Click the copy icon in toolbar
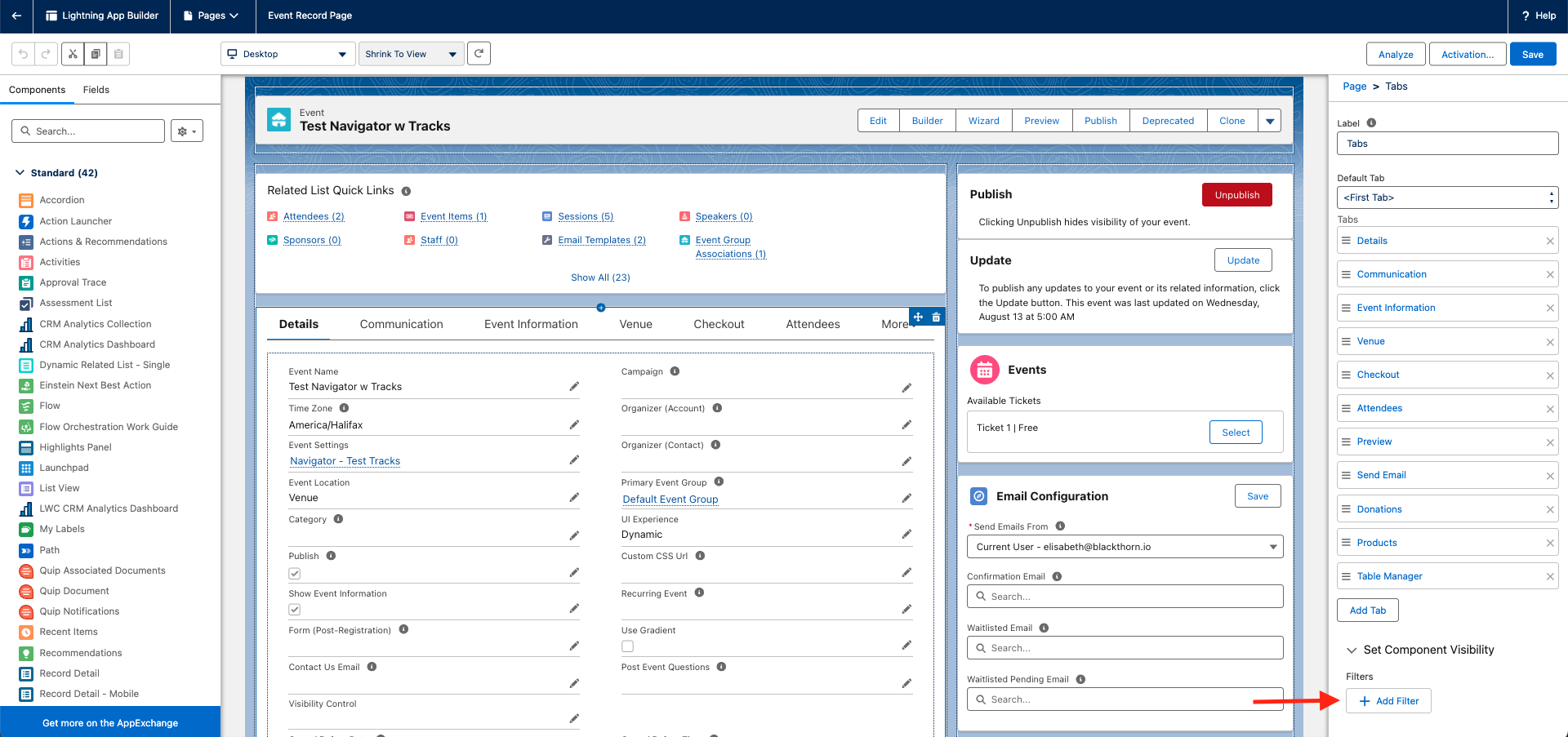 click(96, 54)
